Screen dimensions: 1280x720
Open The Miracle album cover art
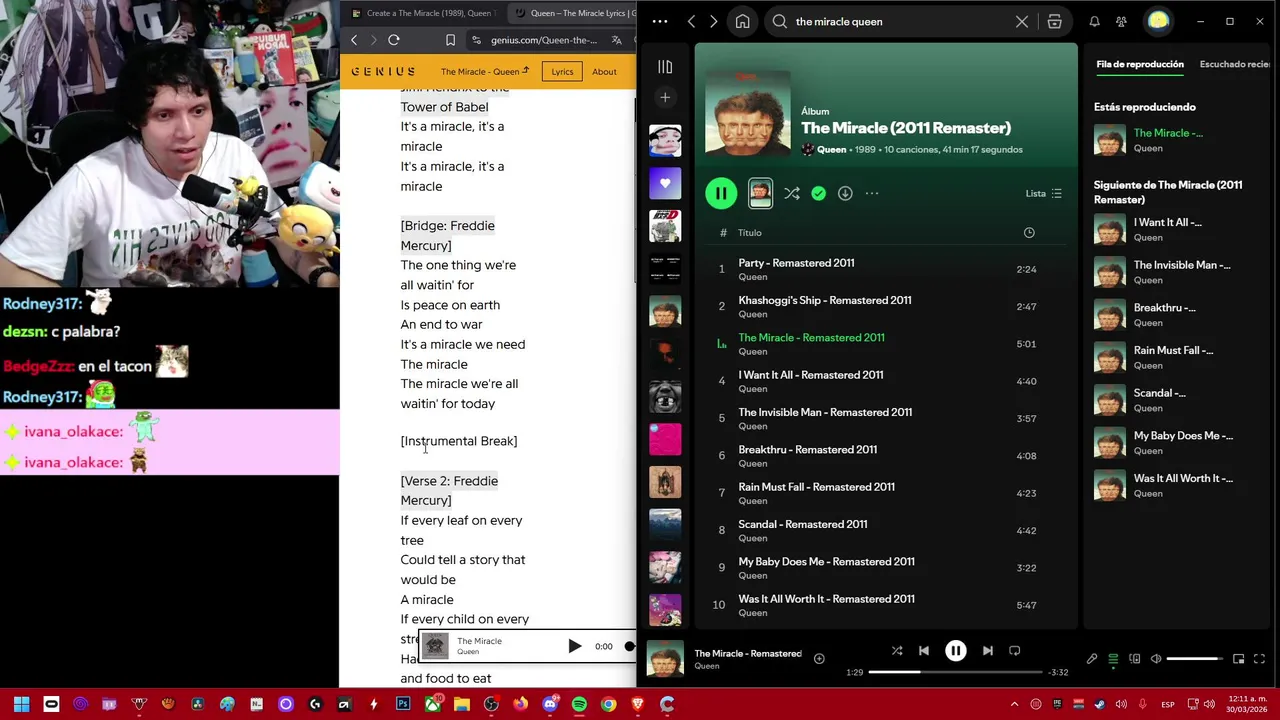pyautogui.click(x=747, y=112)
